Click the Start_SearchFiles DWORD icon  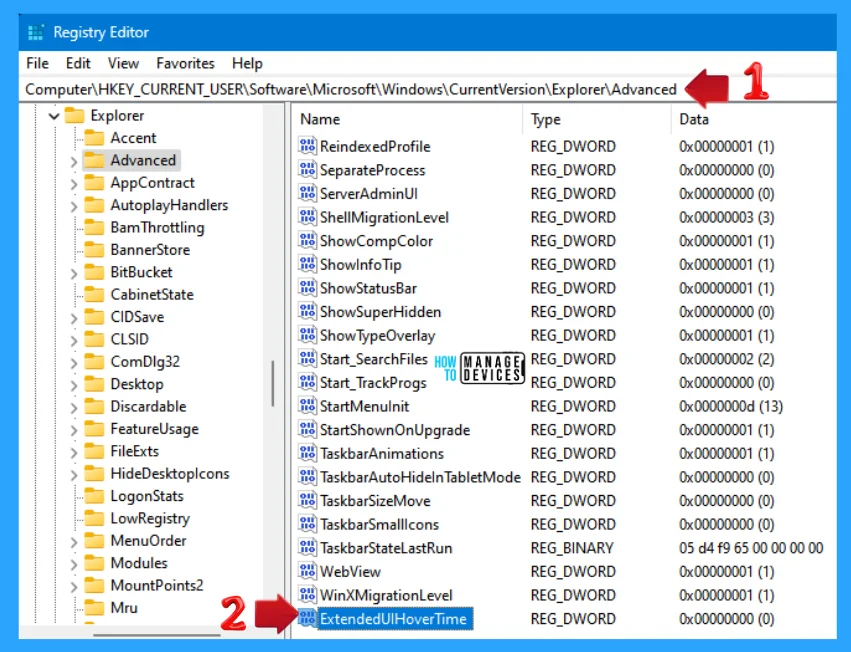tap(307, 359)
